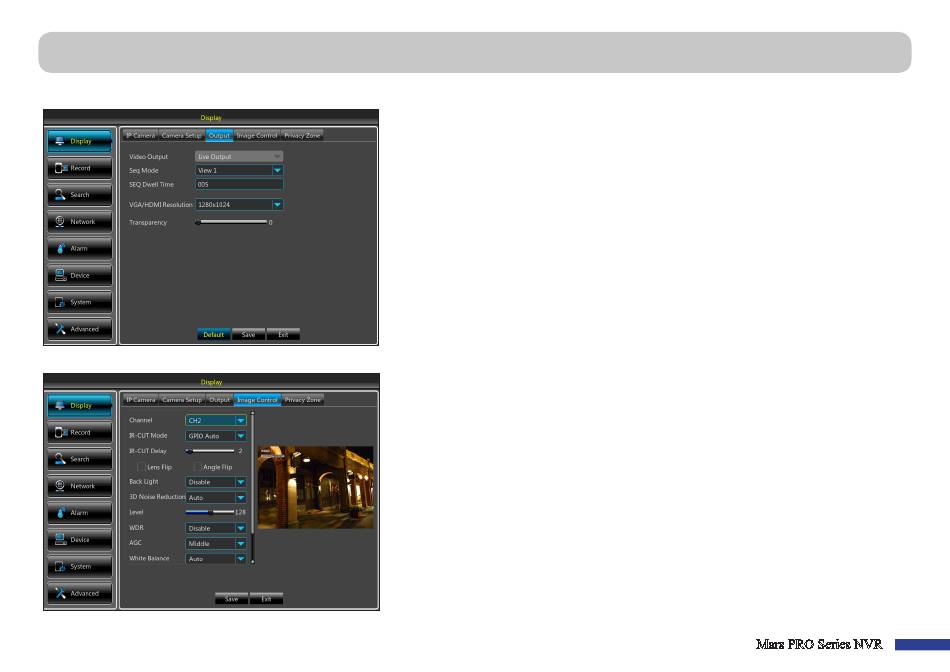Viewport: 950px width, 672px height.
Task: Switch to Privacy Zone tab in upper window
Action: [303, 135]
